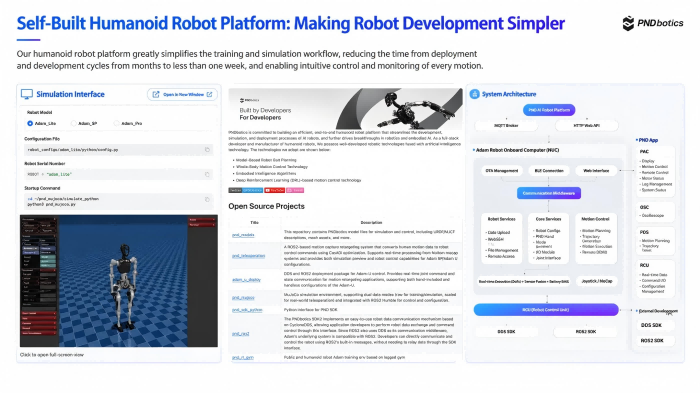Click the Web Interface node
The height and width of the screenshot is (393, 700).
(596, 171)
